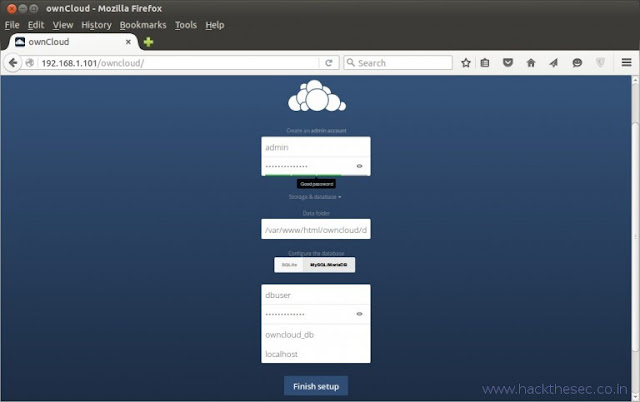Minimize the Firefox window
Screen dimensions: 640x402
(x=23, y=8)
